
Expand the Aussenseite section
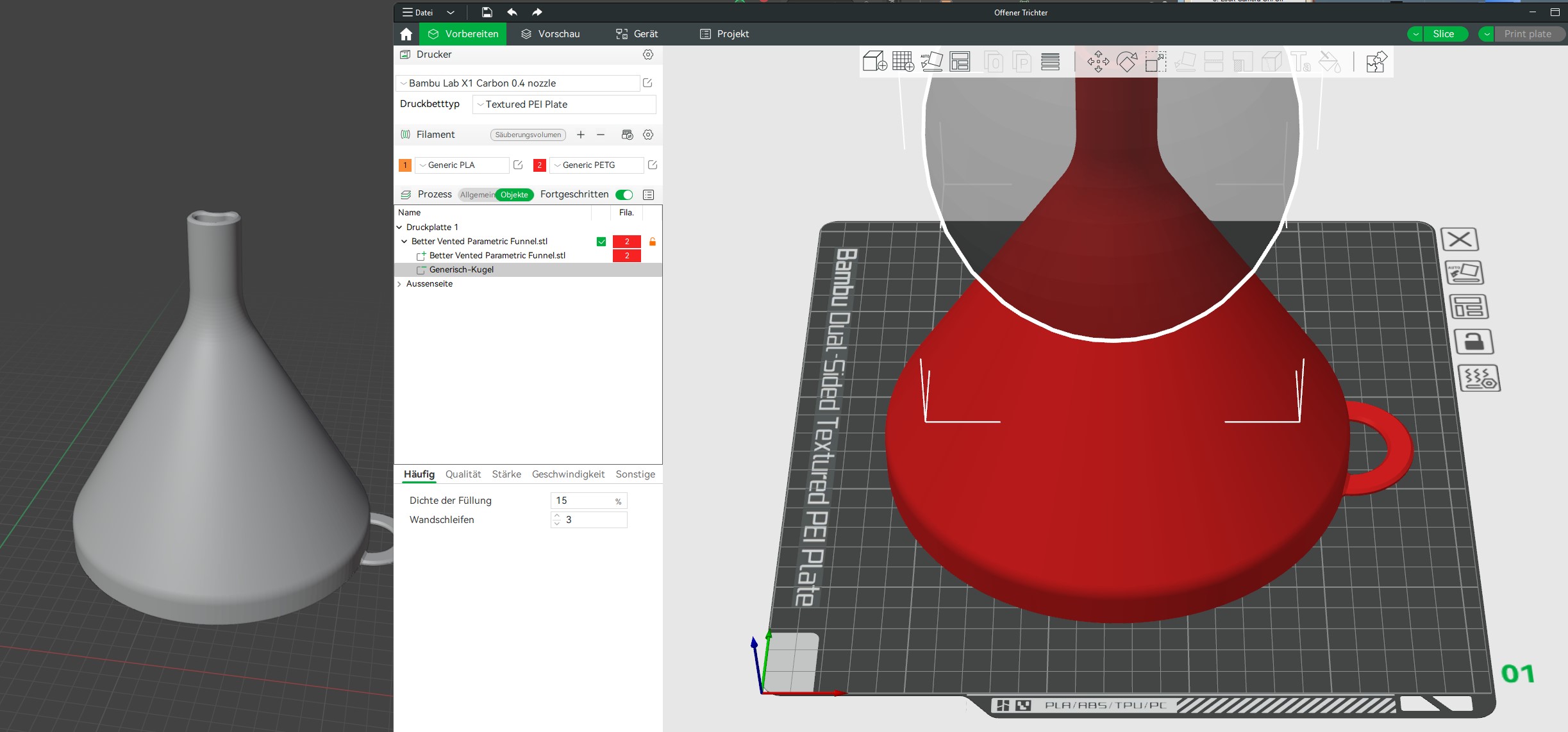(x=399, y=284)
